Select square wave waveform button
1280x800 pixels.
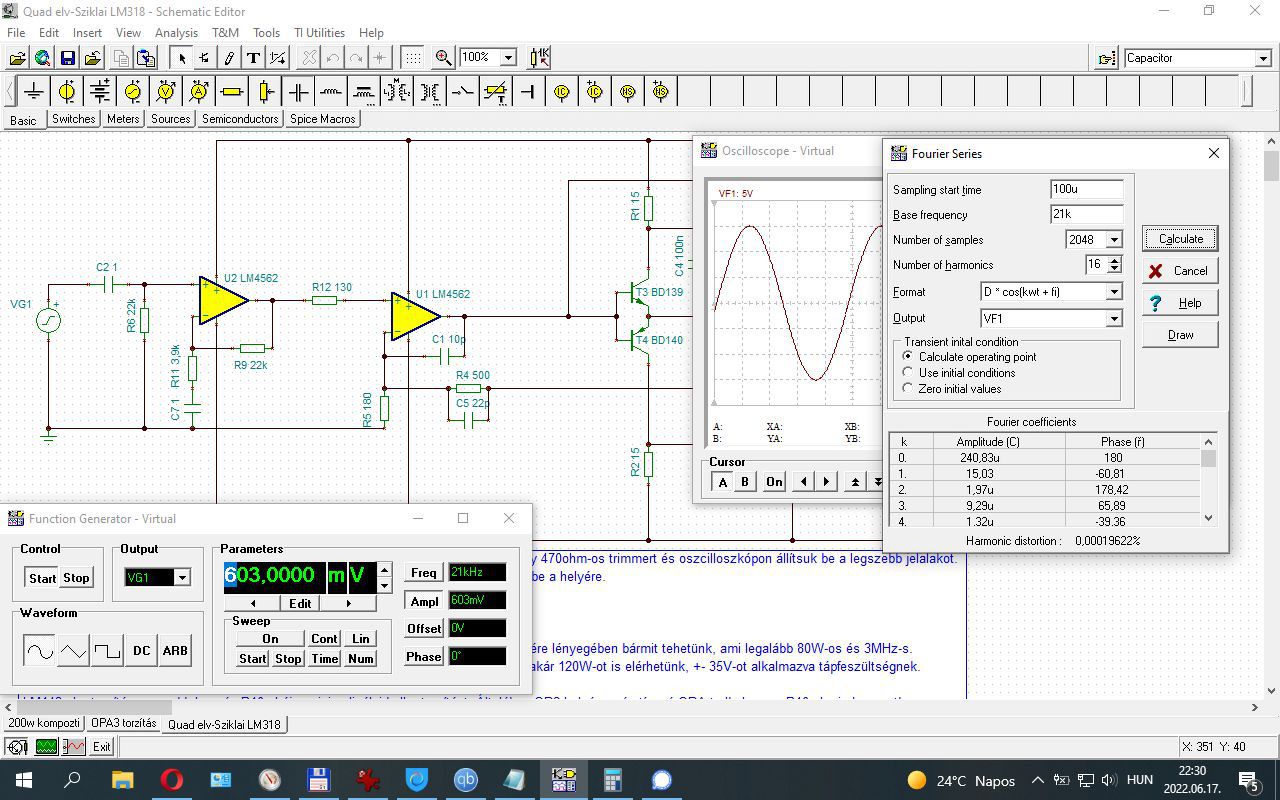pos(107,651)
